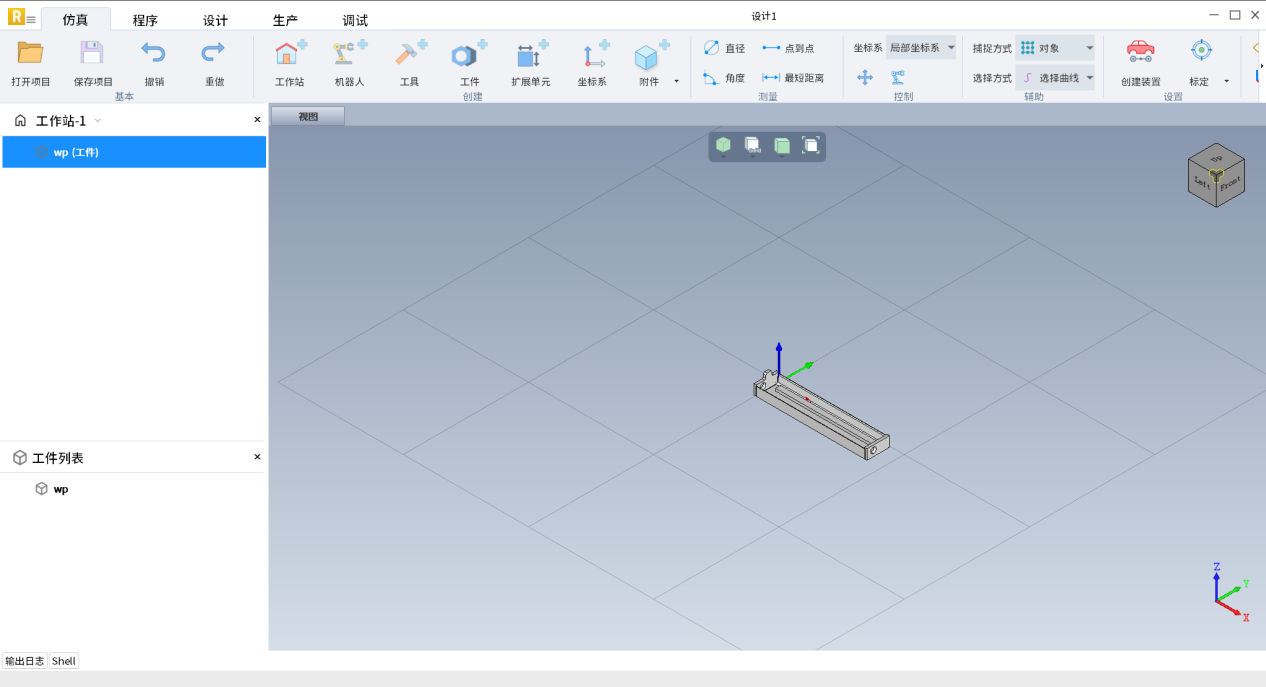The width and height of the screenshot is (1266, 687).
Task: Switch to the 程序 ribbon tab
Action: coord(145,20)
